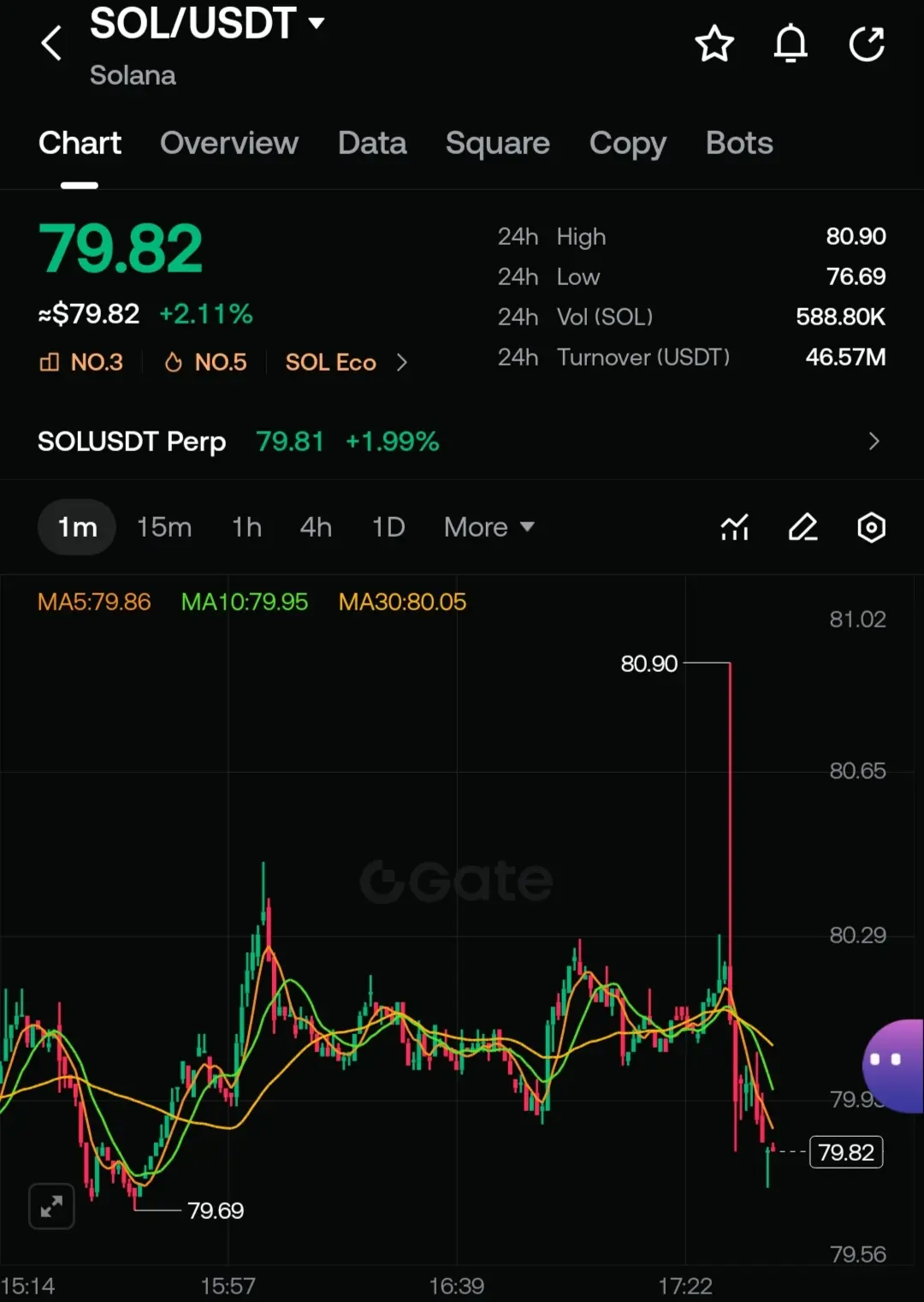
Task: Tap the share icon at top right
Action: (867, 44)
